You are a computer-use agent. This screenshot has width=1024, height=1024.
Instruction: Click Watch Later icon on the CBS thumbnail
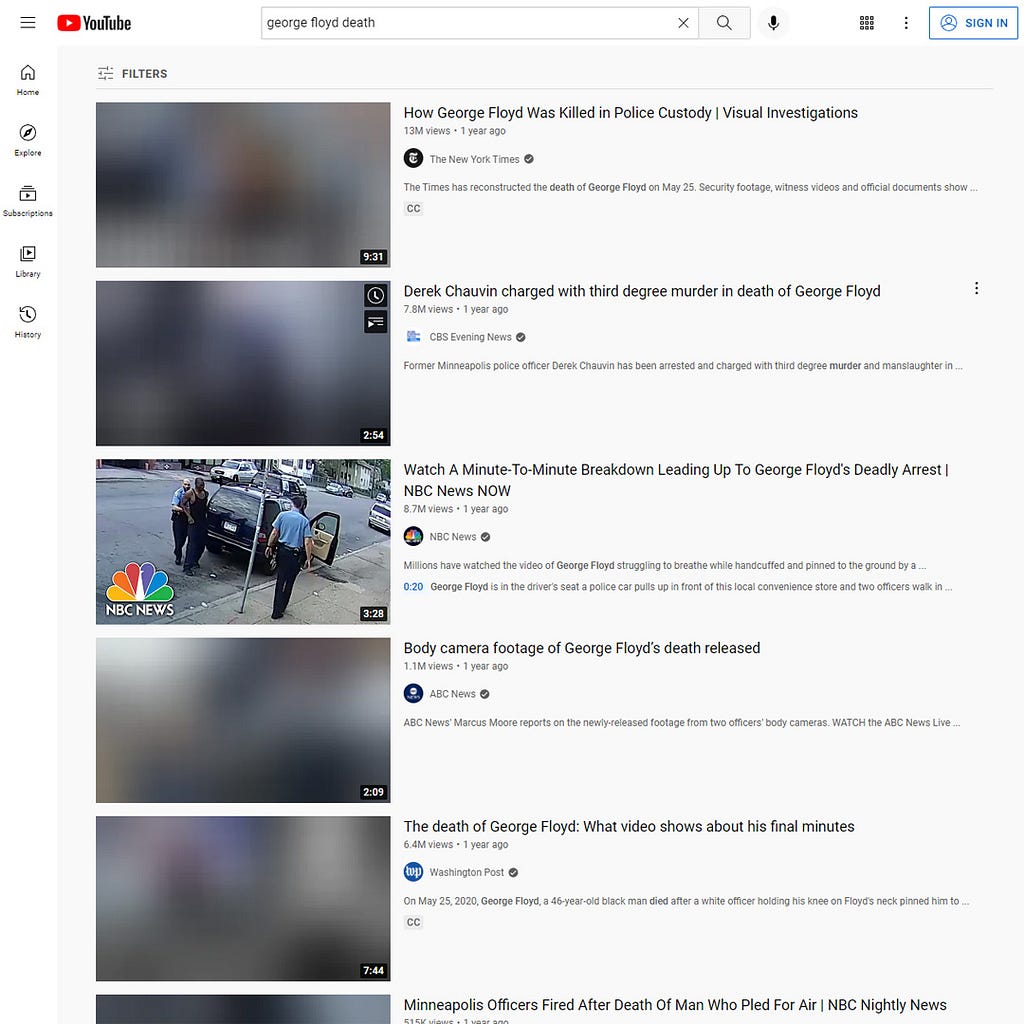click(x=376, y=296)
